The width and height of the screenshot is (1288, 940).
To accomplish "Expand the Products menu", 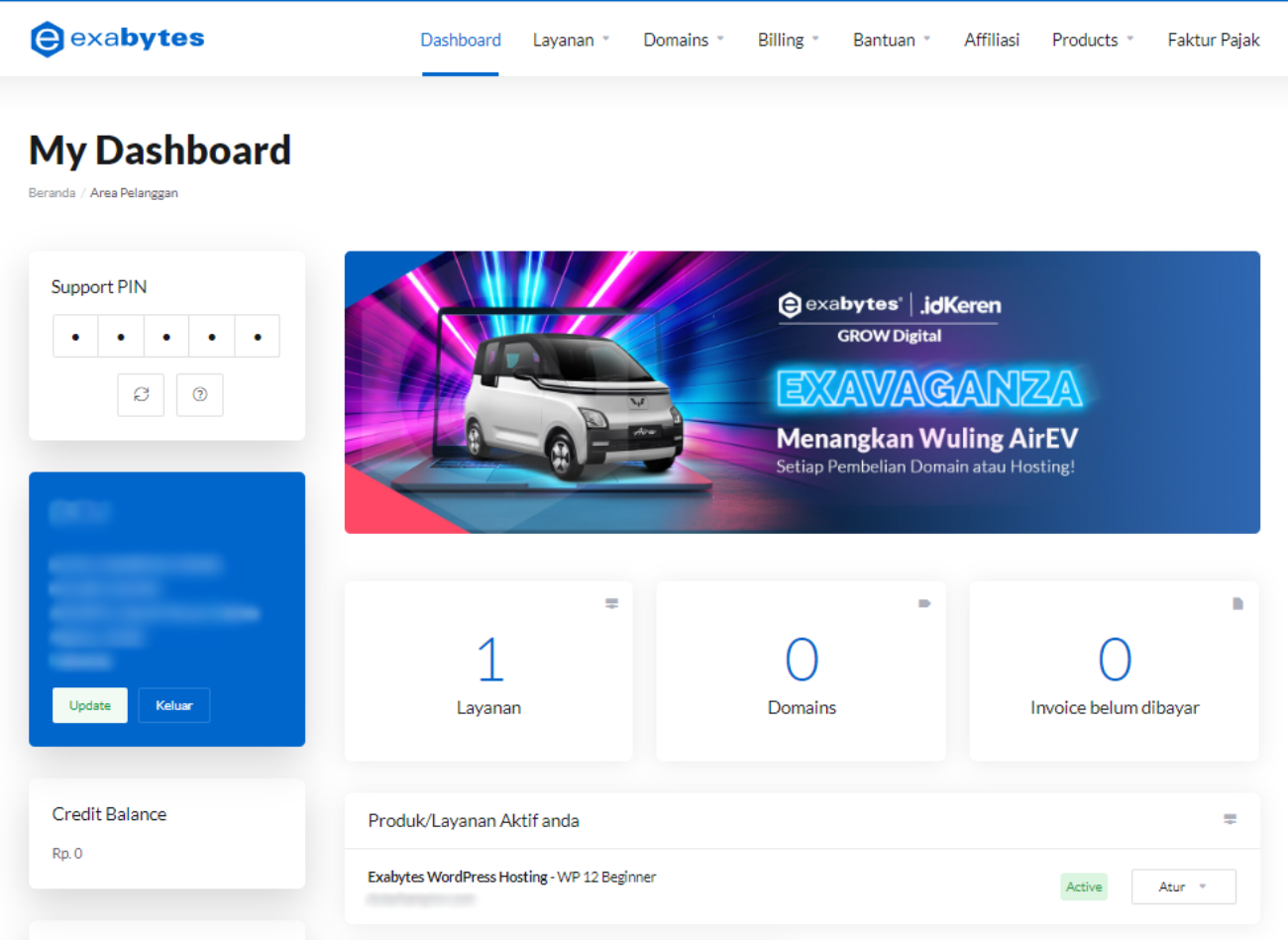I will [x=1093, y=40].
